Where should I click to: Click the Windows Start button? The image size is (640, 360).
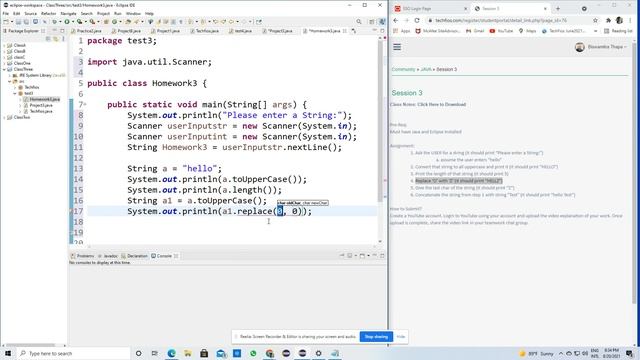[x=8, y=353]
